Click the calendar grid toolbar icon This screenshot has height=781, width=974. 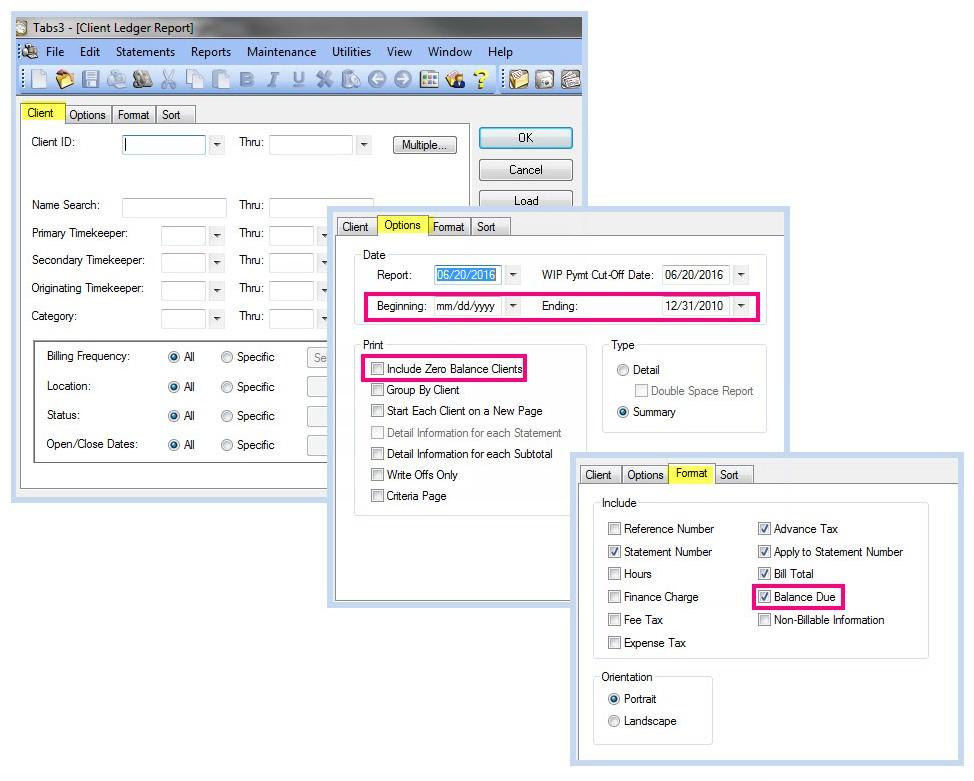tap(429, 80)
